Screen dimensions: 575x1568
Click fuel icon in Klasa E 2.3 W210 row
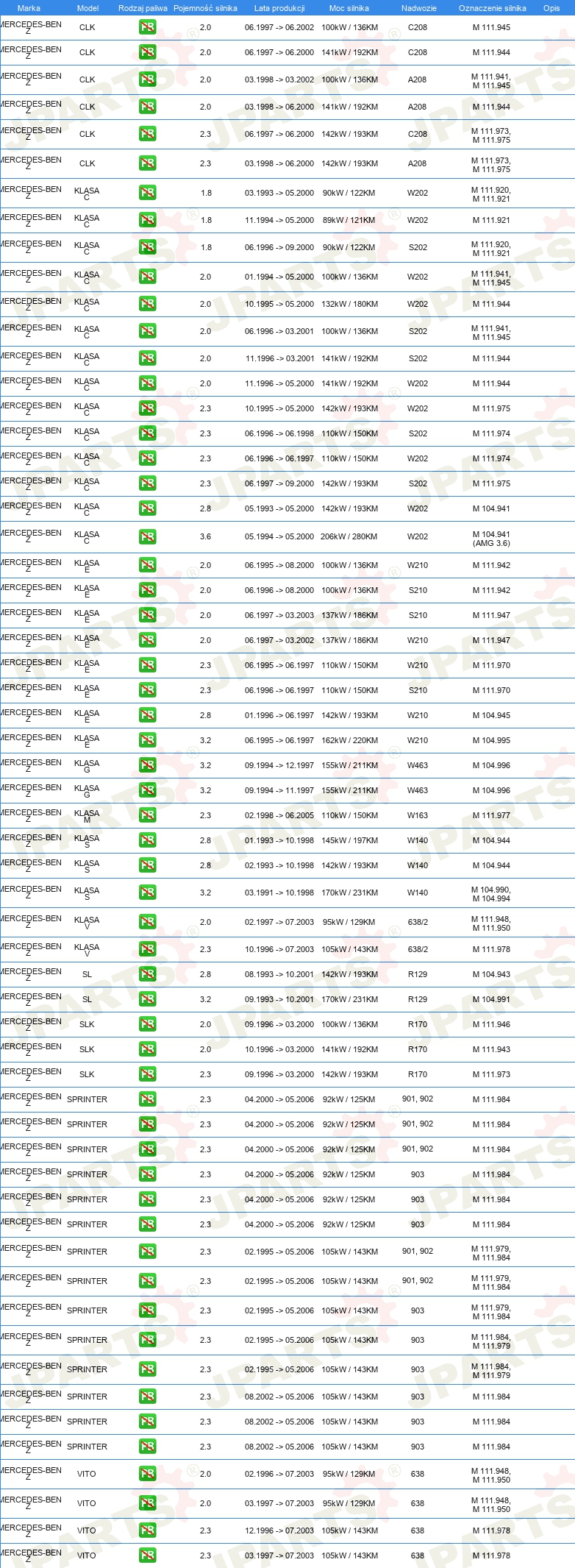[x=147, y=665]
